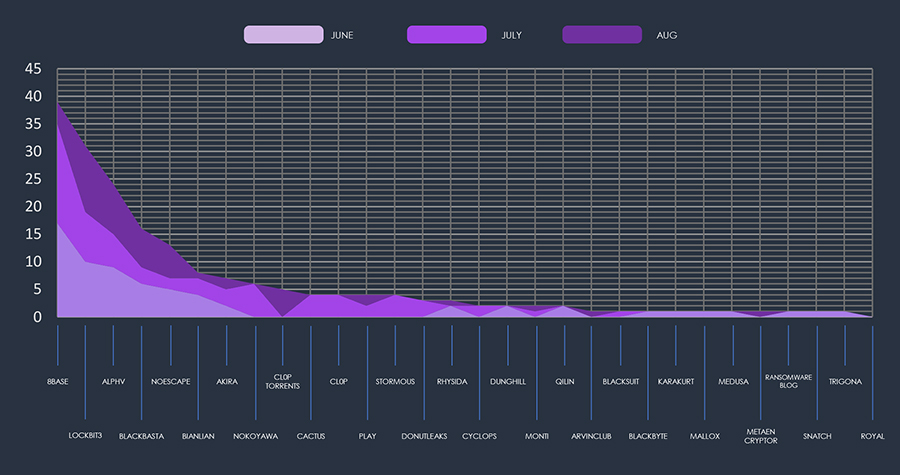Click the STORMOUS axis label
Viewport: 900px width, 475px height.
(x=395, y=381)
